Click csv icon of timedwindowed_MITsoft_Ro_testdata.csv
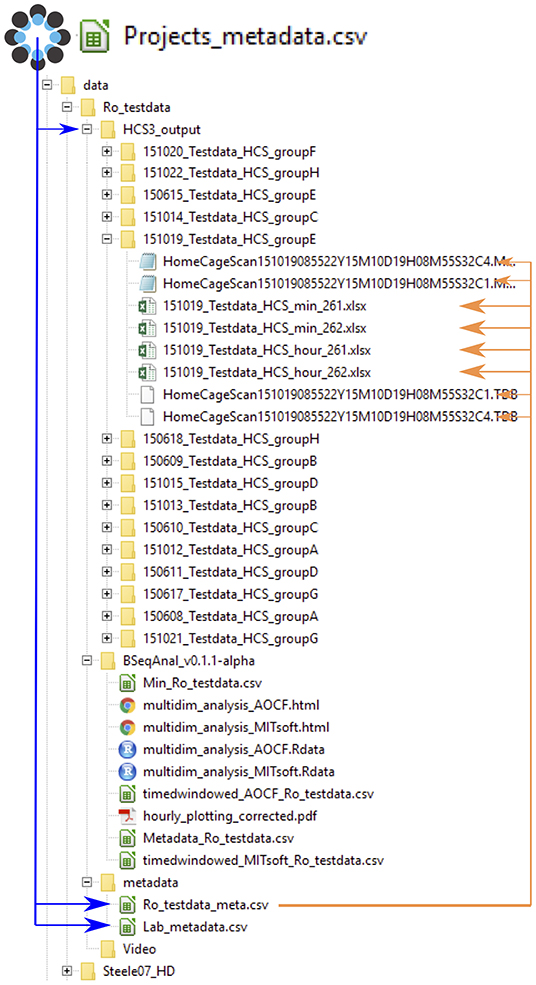 pos(127,860)
